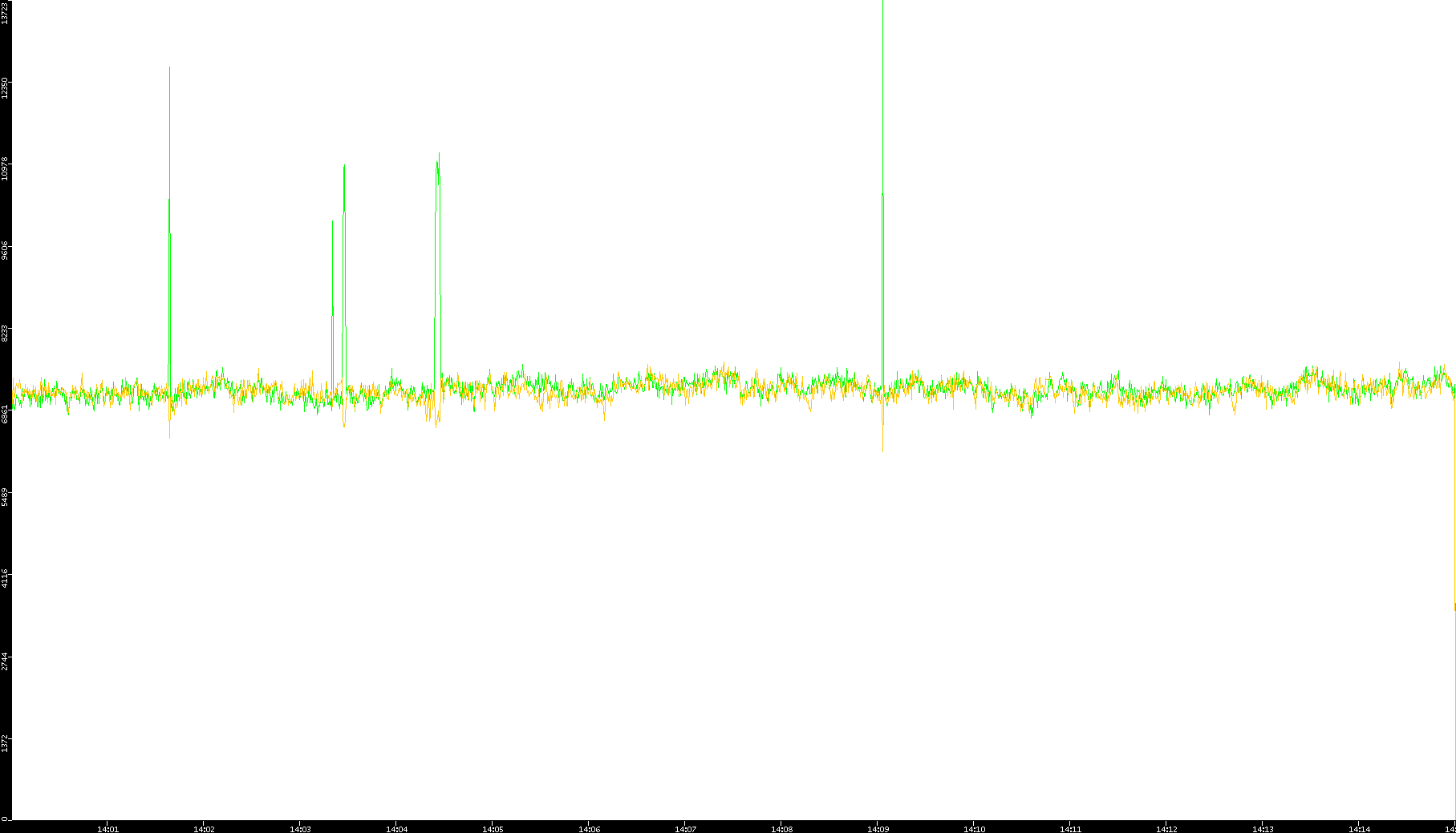Click the 14:09 time axis label
The height and width of the screenshot is (833, 1456).
pos(878,829)
